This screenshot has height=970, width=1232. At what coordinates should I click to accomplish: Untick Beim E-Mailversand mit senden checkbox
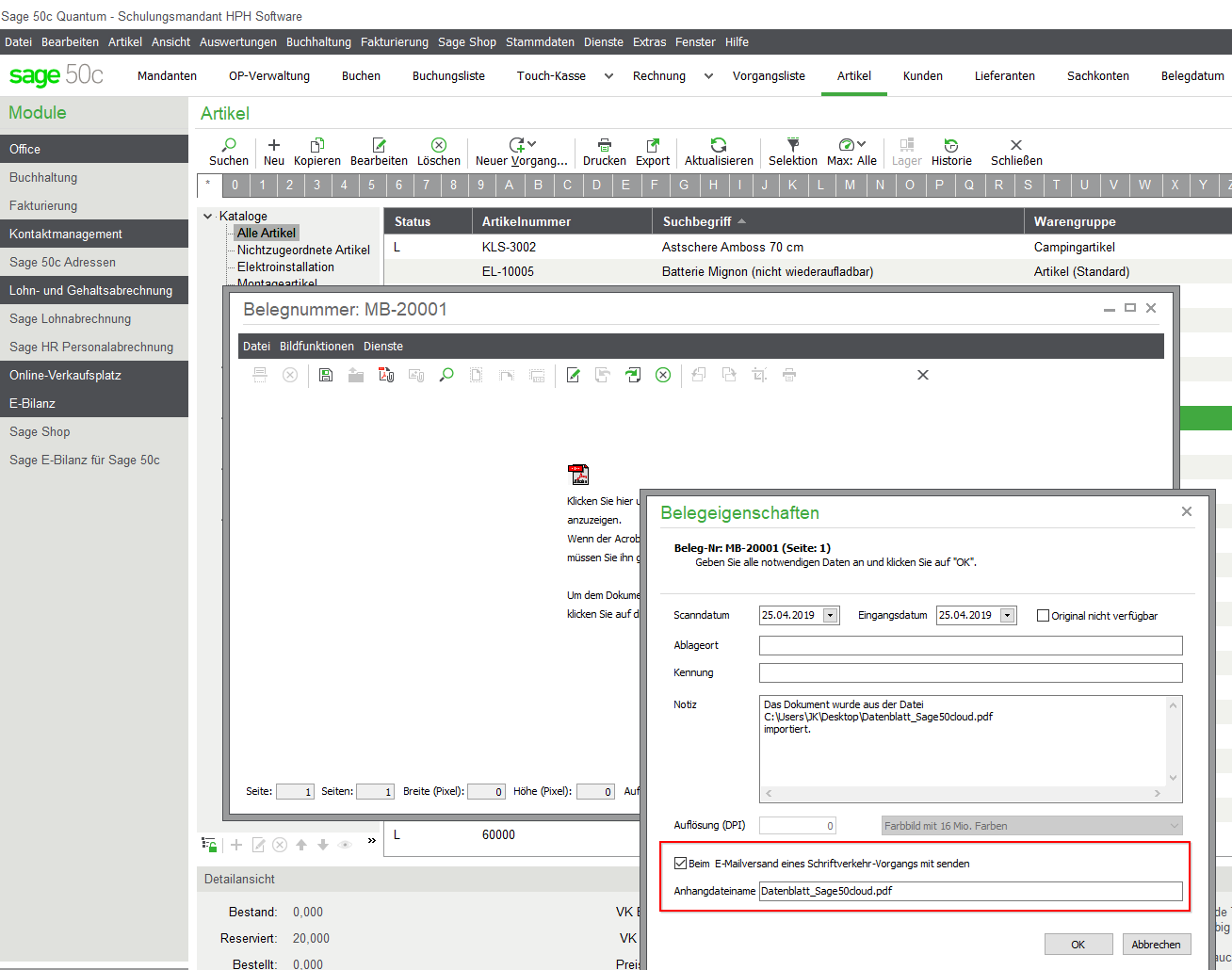[x=680, y=863]
